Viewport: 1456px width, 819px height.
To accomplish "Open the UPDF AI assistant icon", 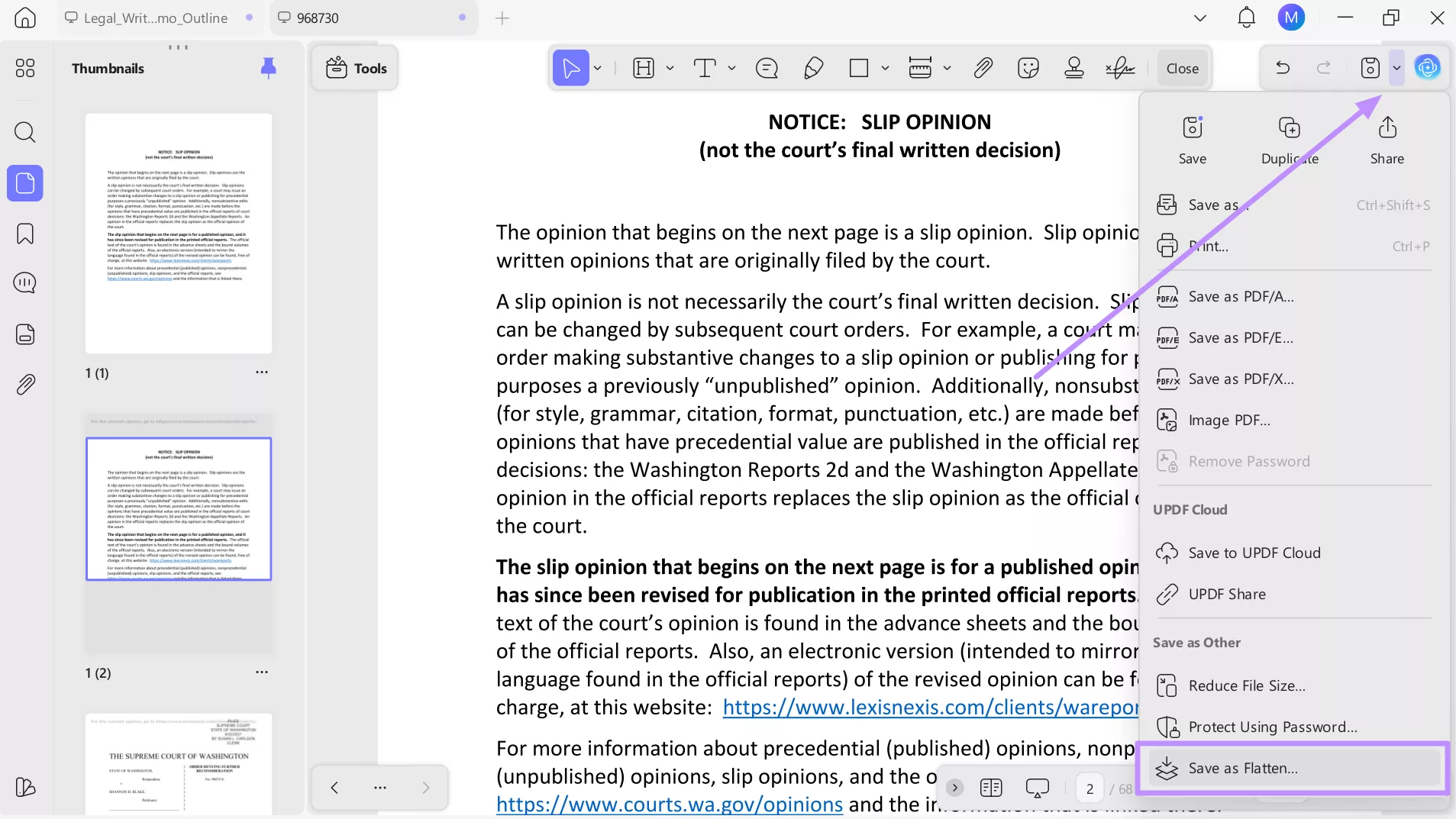I will (x=1427, y=68).
